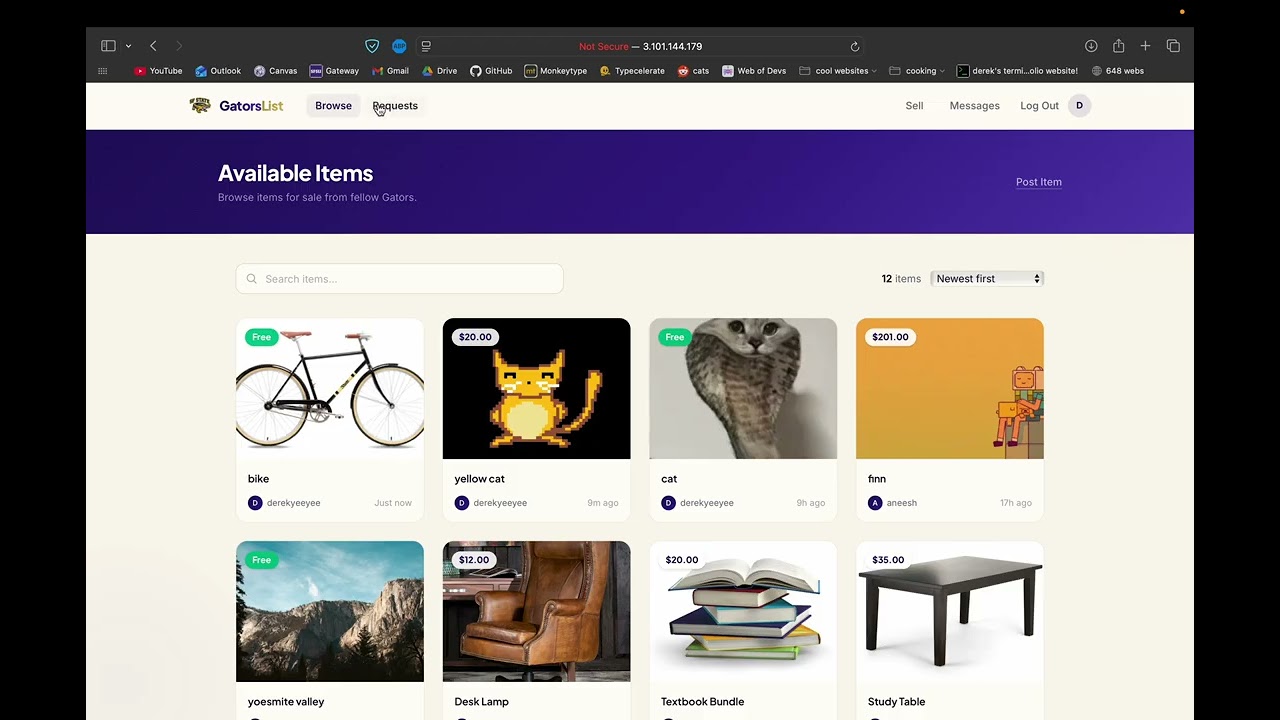The width and height of the screenshot is (1280, 720).
Task: Click the Post Item link
Action: tap(1038, 182)
